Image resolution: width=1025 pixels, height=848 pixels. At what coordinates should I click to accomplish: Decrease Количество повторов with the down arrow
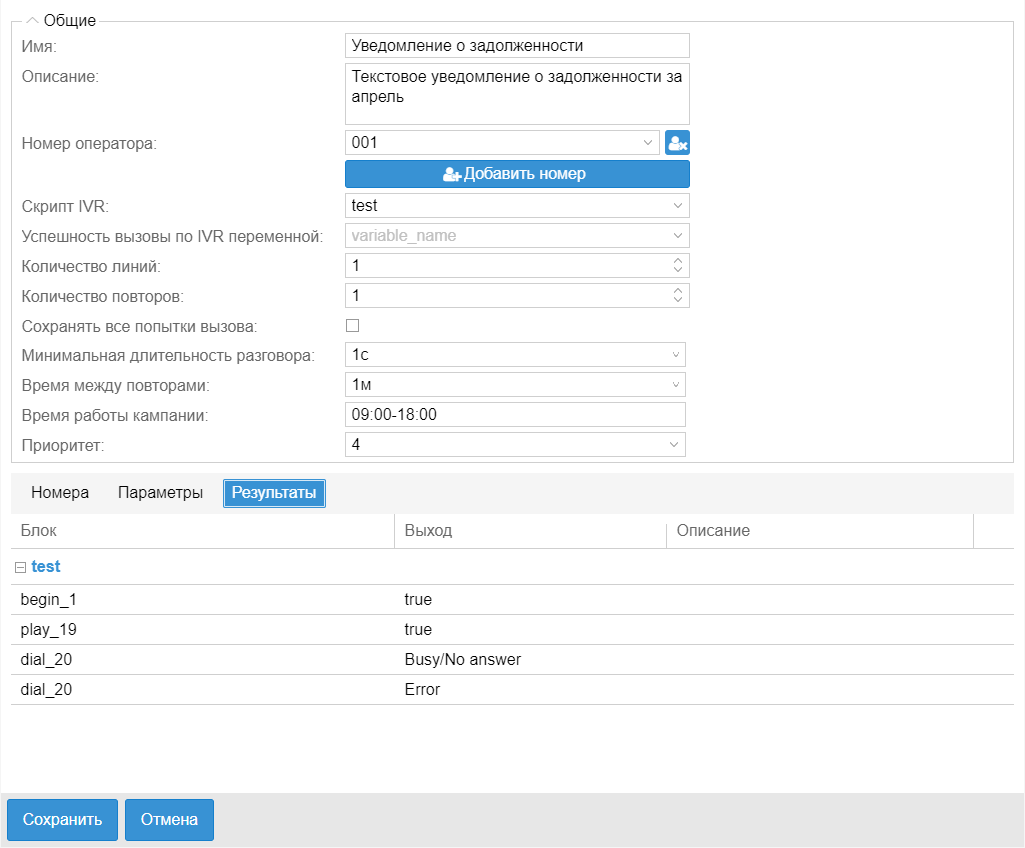[x=678, y=300]
